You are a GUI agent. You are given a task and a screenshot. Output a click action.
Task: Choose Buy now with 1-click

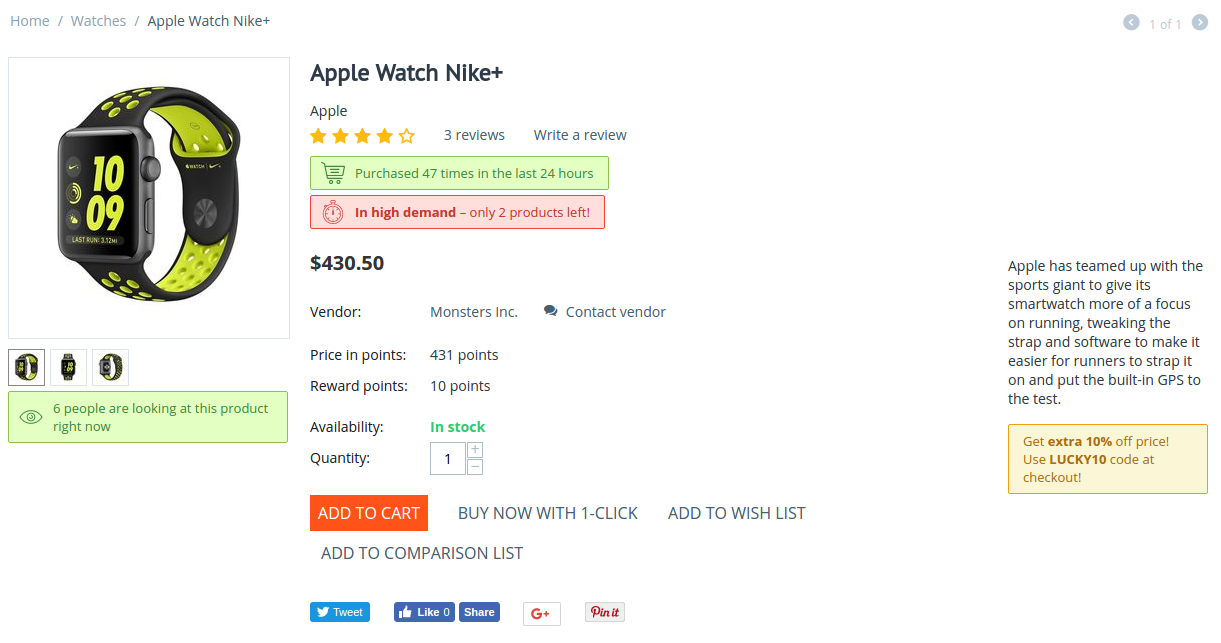click(x=548, y=513)
